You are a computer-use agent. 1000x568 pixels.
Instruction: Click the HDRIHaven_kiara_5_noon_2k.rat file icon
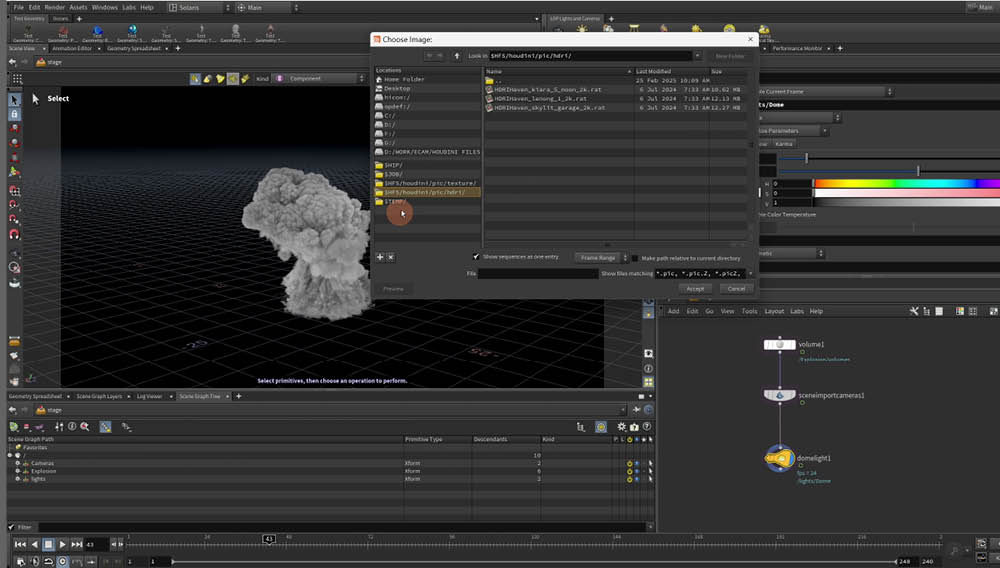point(489,90)
